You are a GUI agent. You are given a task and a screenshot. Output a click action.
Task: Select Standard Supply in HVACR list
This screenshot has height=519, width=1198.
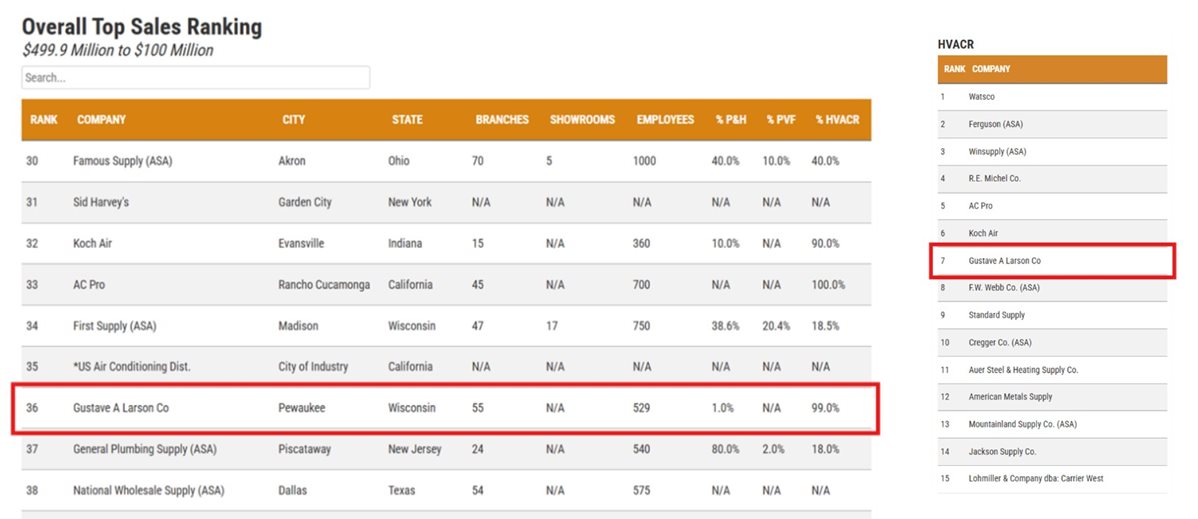tap(996, 315)
